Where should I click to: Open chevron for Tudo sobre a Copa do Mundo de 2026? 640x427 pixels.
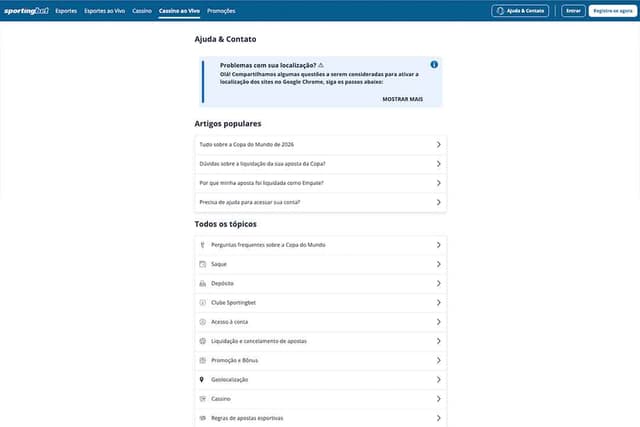(438, 145)
